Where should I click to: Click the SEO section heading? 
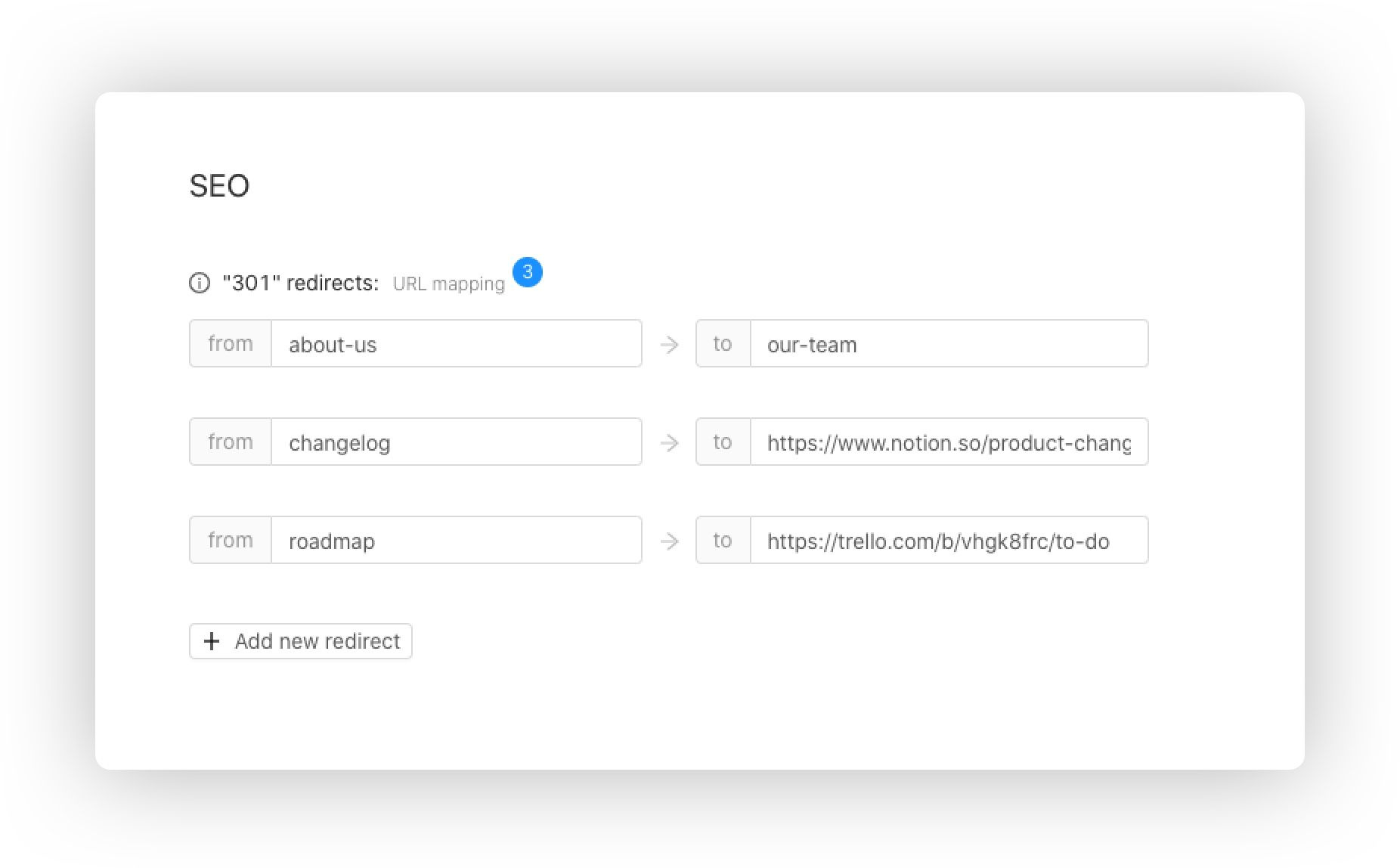pyautogui.click(x=219, y=186)
